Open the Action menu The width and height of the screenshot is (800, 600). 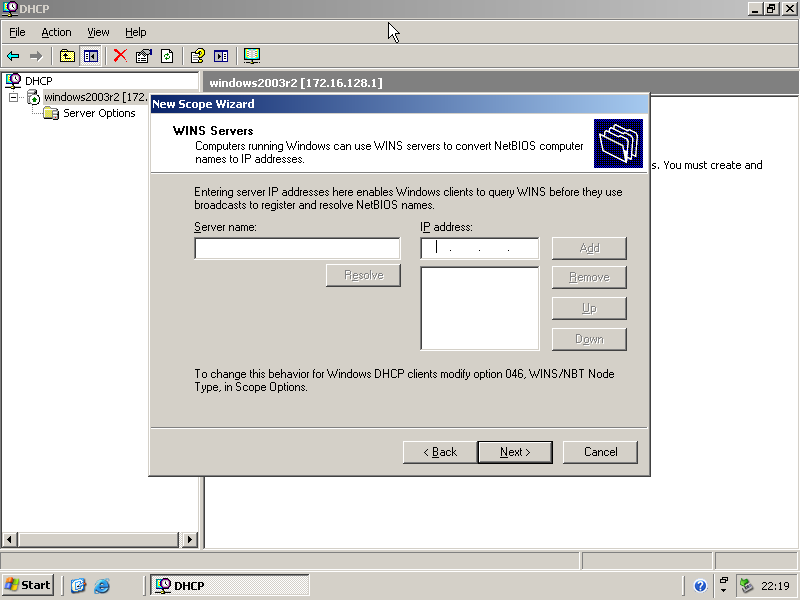[56, 32]
